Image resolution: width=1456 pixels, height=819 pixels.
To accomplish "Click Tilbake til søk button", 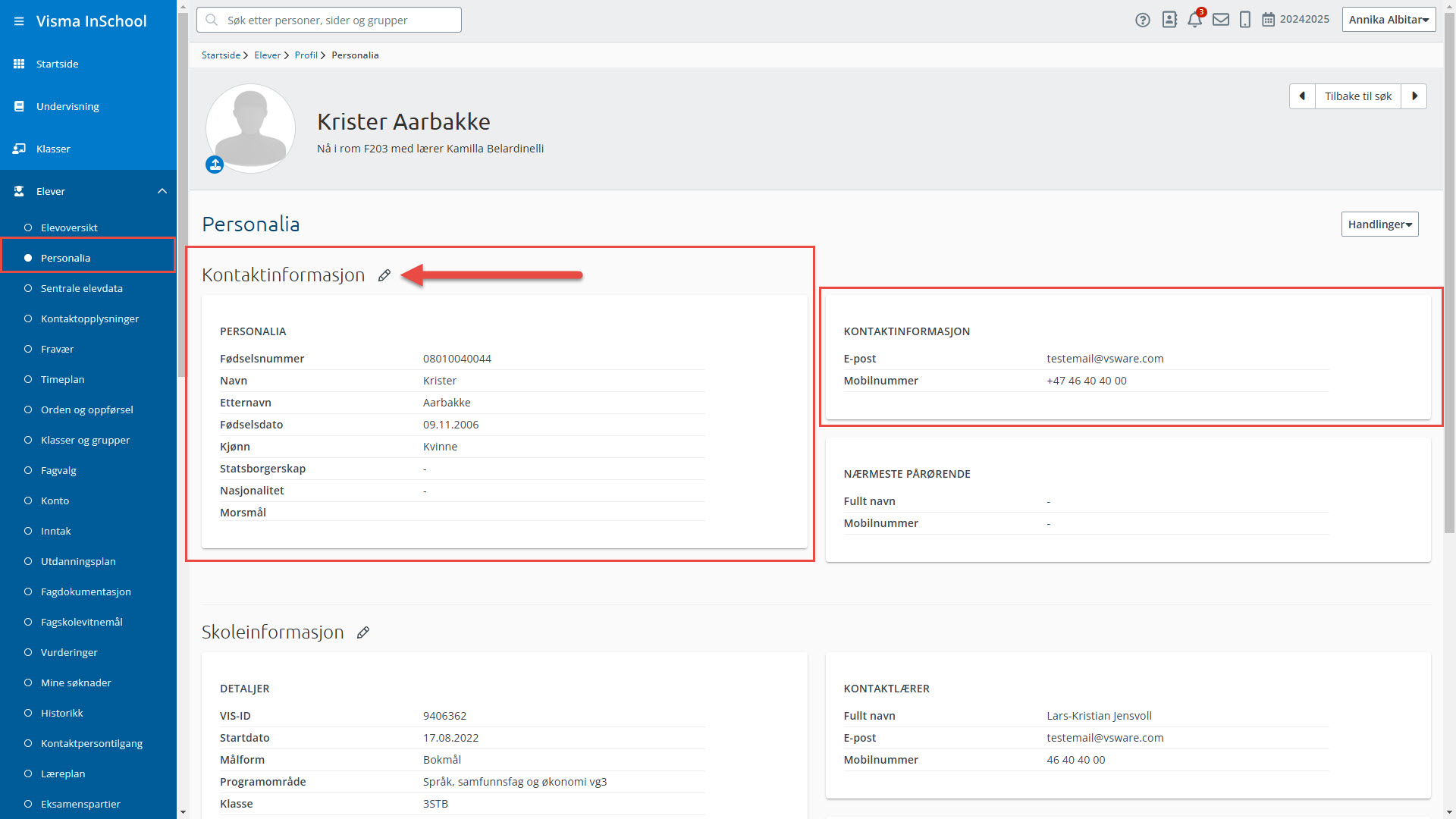I will [x=1357, y=96].
